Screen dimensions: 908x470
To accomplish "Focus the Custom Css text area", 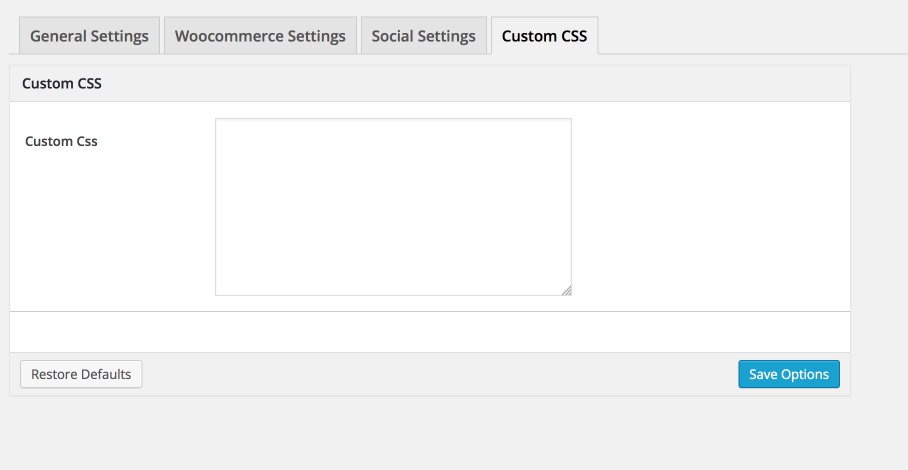I will click(393, 207).
